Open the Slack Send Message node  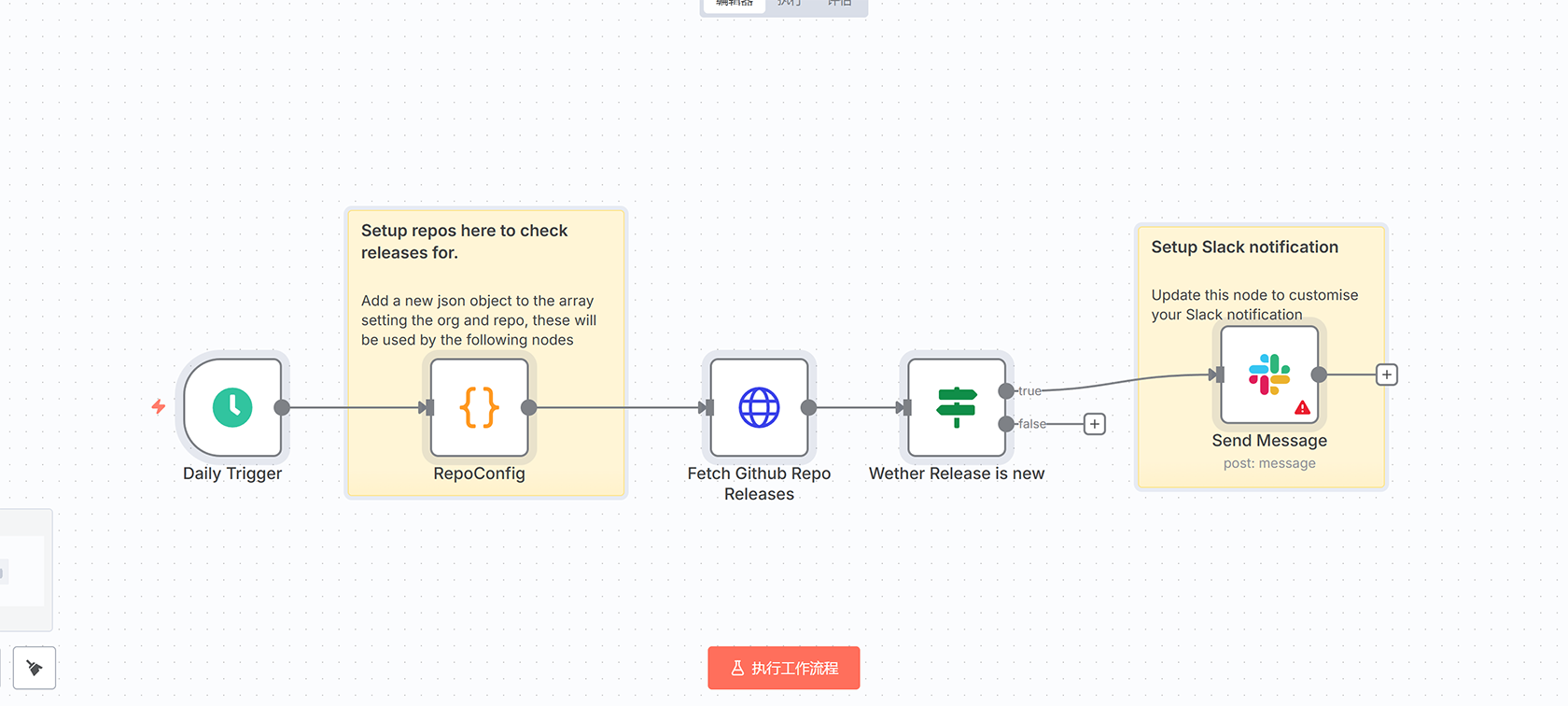click(x=1268, y=374)
